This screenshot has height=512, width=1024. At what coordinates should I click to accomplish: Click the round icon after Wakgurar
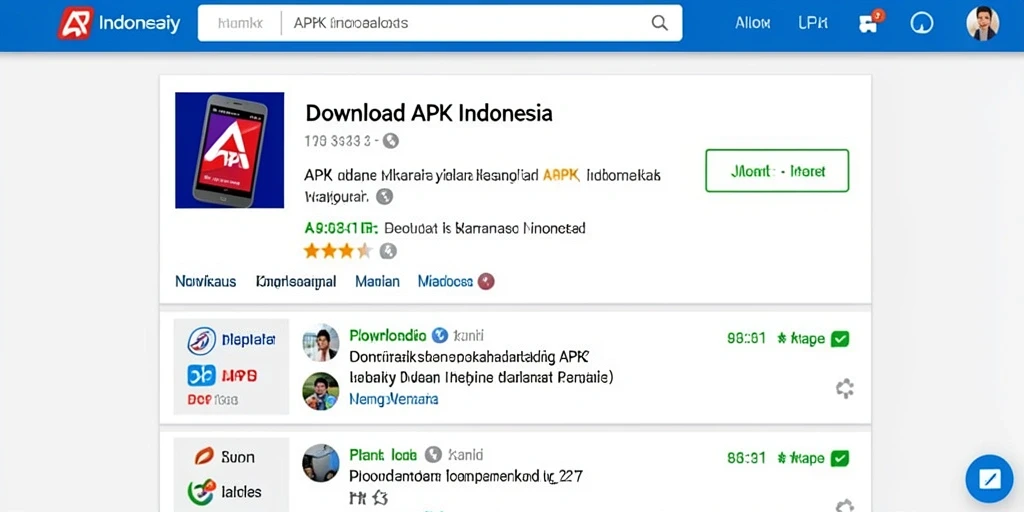385,196
